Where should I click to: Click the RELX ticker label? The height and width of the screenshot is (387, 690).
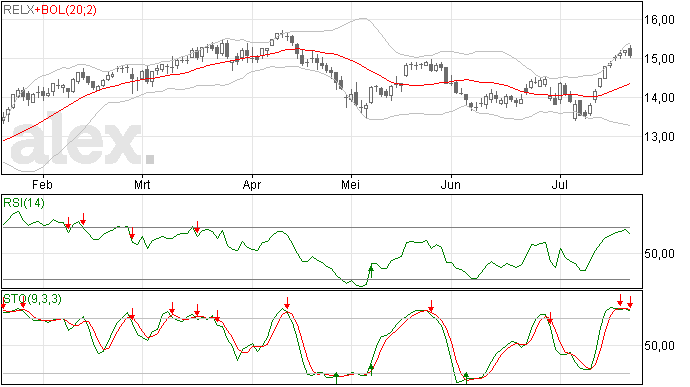(18, 10)
